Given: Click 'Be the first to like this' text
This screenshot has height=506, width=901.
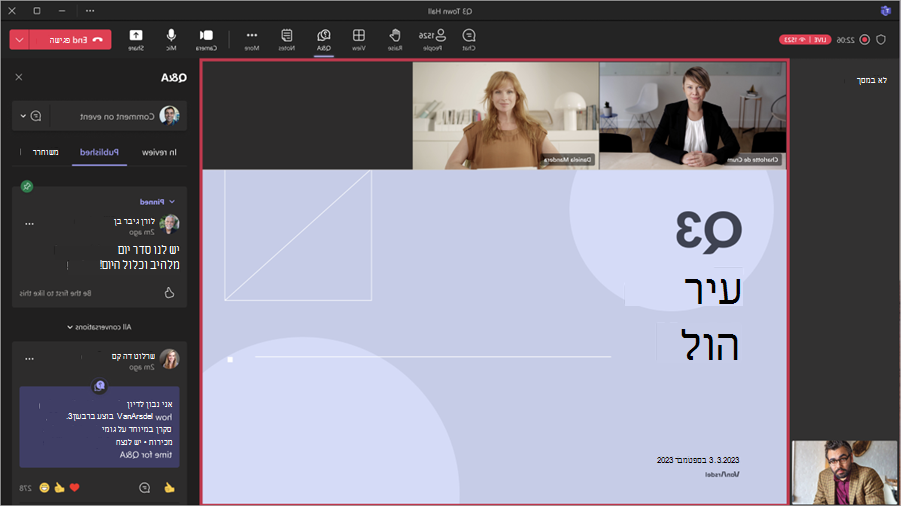Looking at the screenshot, I should (55, 293).
